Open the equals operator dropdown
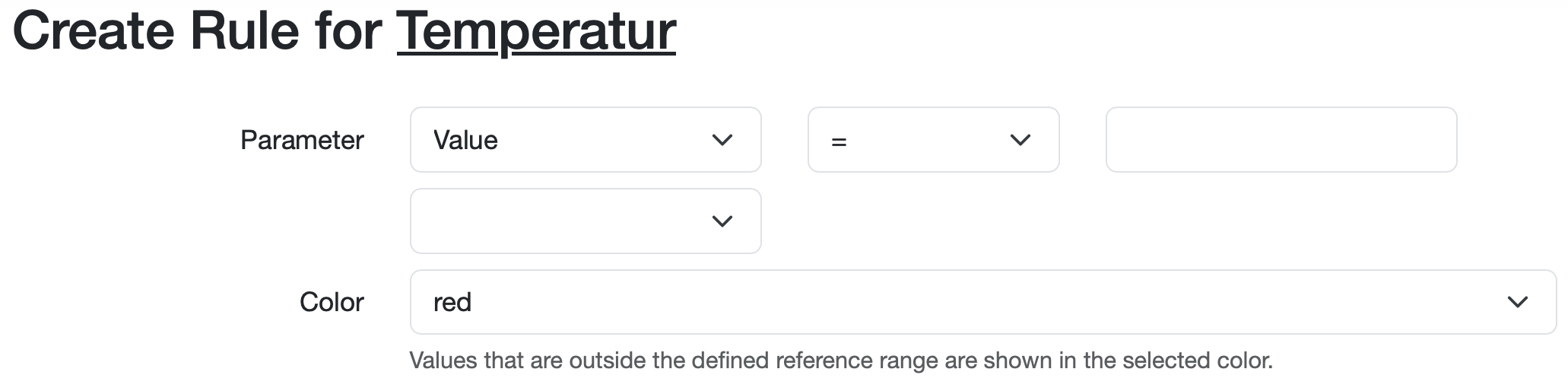Viewport: 1568px width, 388px height. tap(932, 140)
